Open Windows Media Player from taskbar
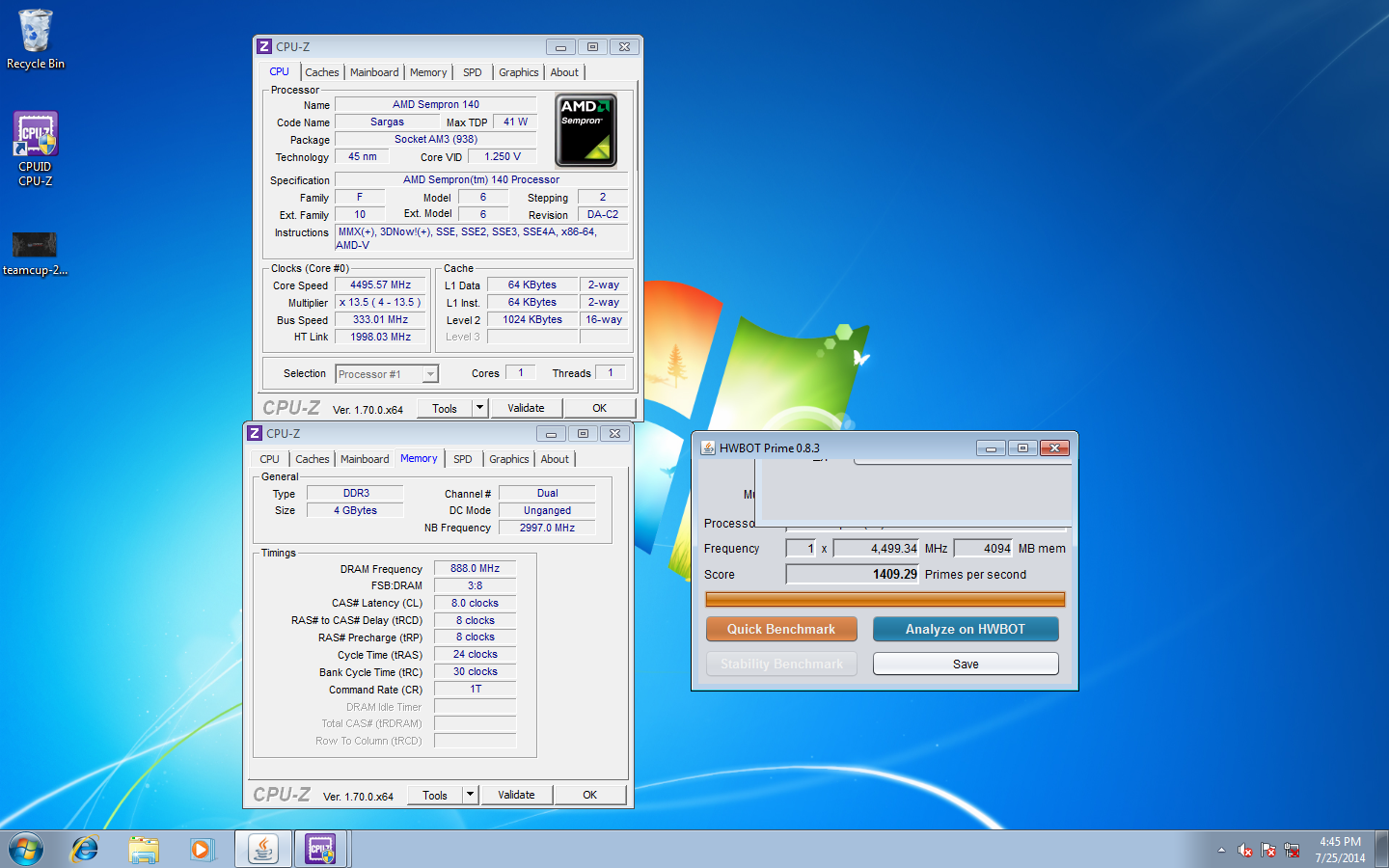 pos(202,850)
